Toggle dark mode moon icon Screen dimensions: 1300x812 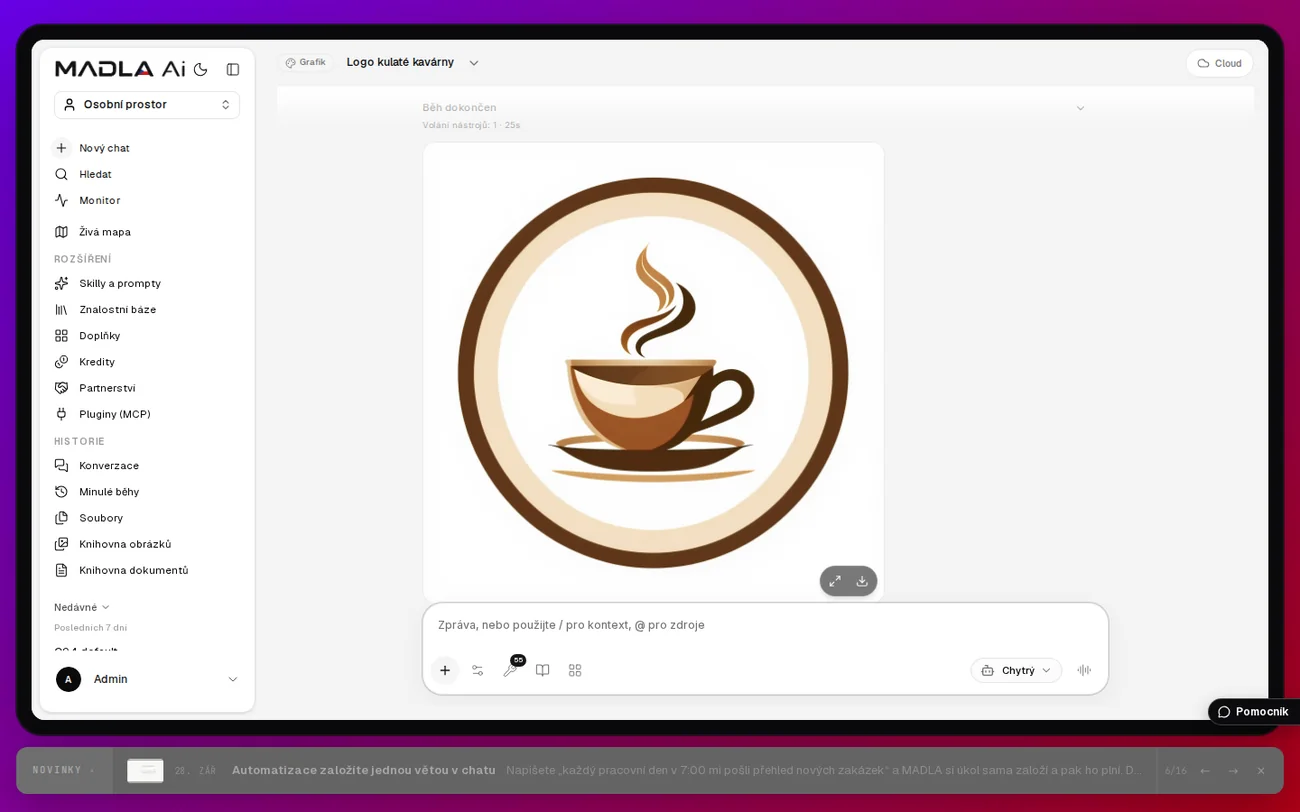point(200,69)
